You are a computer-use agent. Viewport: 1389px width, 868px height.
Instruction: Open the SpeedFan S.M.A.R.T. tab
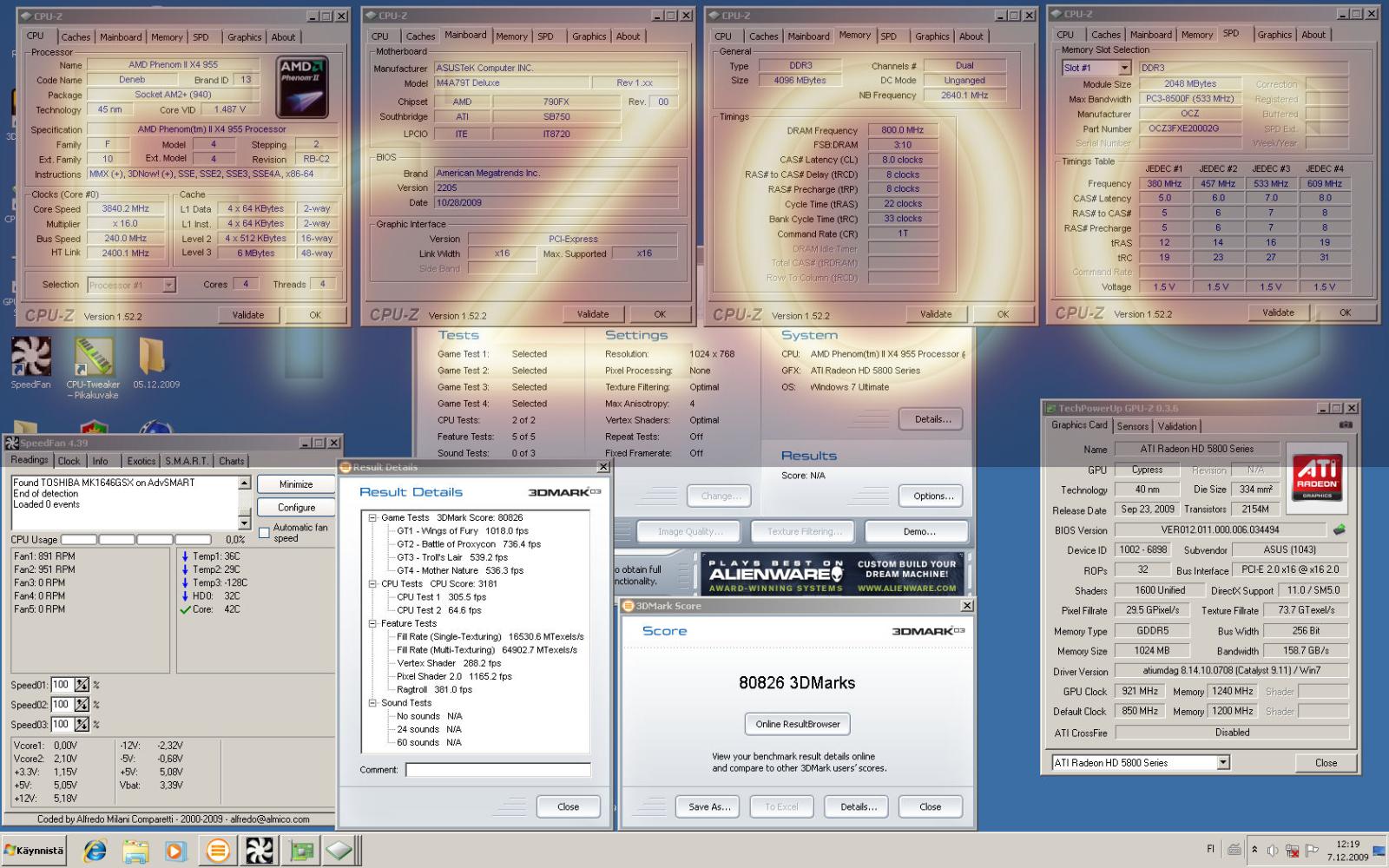[186, 461]
